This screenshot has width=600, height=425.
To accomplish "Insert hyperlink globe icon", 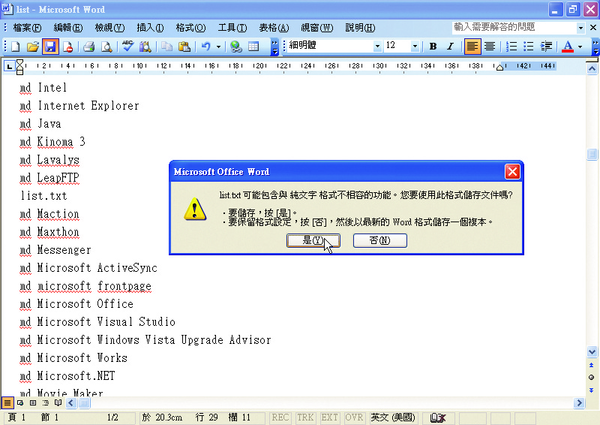I will [x=236, y=47].
